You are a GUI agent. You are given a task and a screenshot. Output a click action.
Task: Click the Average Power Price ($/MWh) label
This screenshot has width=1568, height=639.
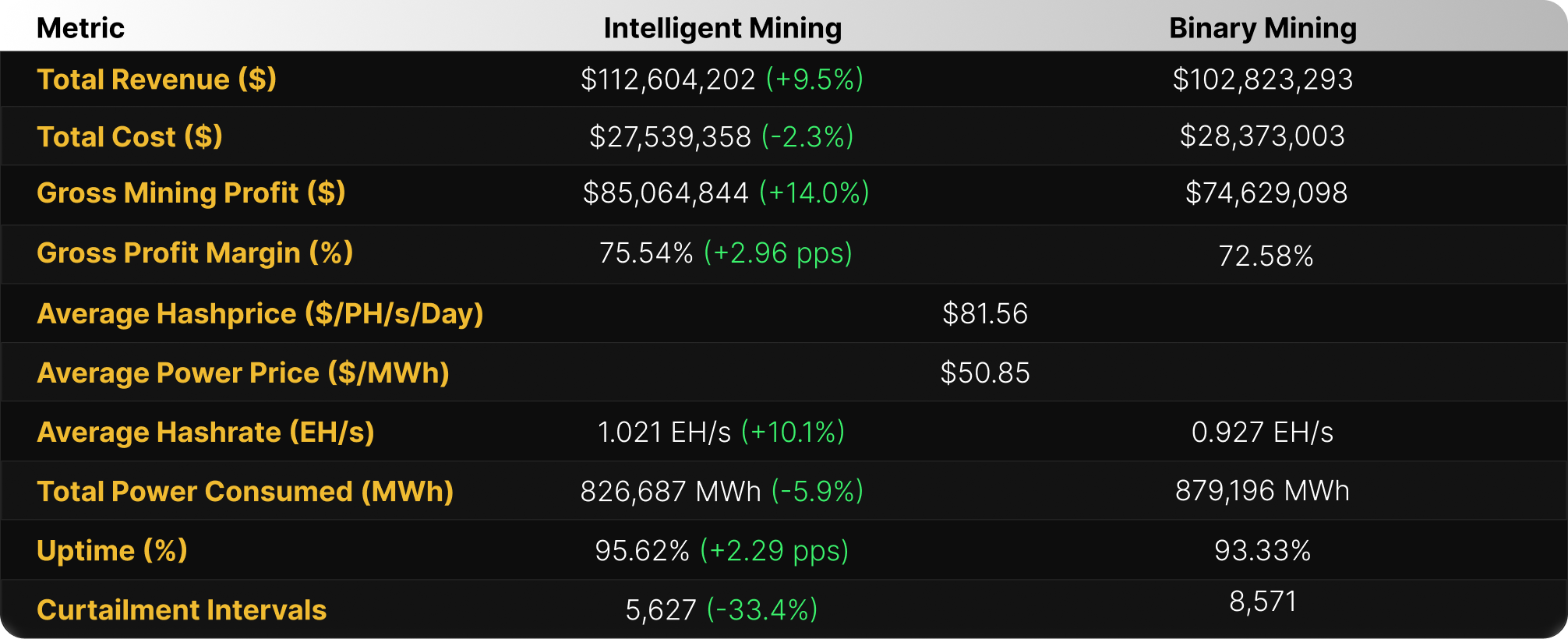tap(243, 372)
